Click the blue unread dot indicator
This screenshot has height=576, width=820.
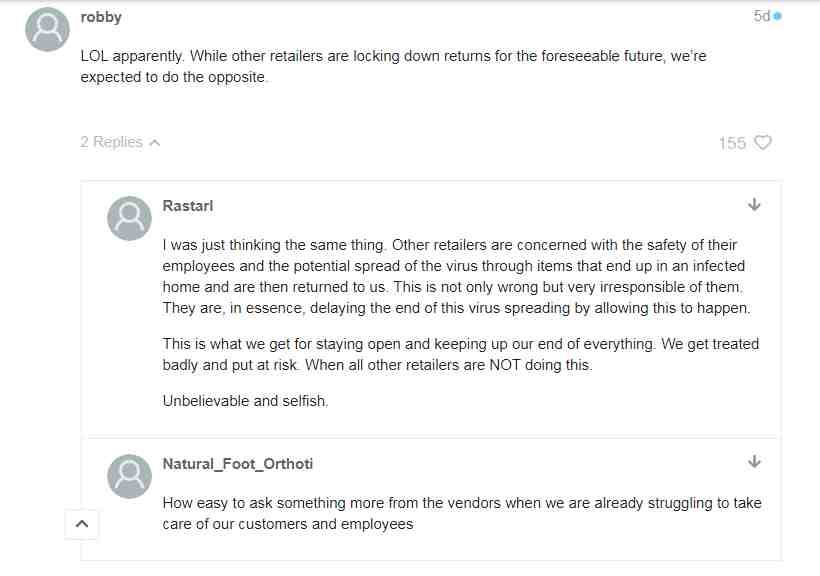778,17
